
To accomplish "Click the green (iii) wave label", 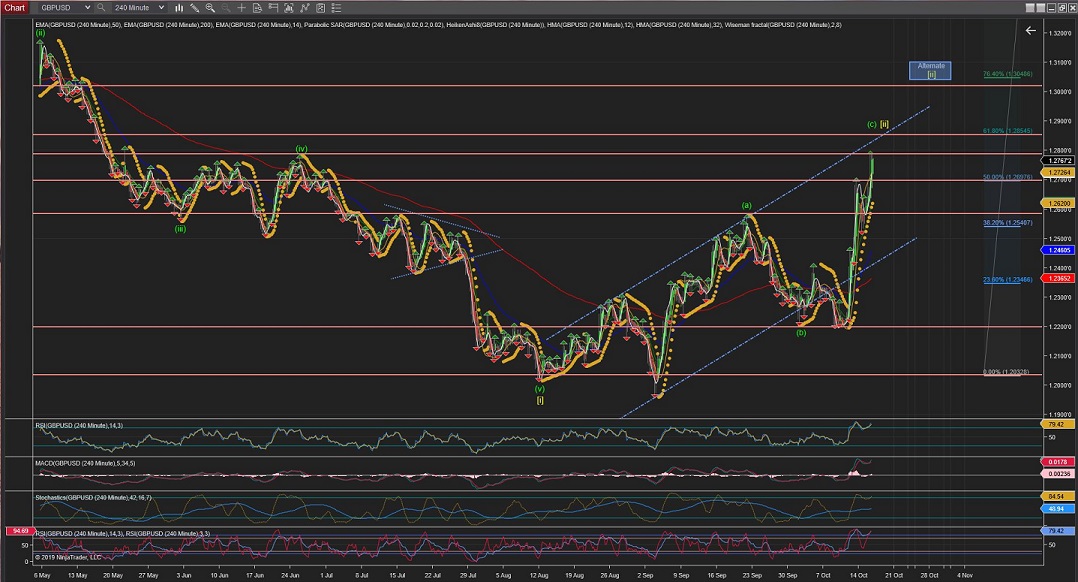I will tap(180, 229).
